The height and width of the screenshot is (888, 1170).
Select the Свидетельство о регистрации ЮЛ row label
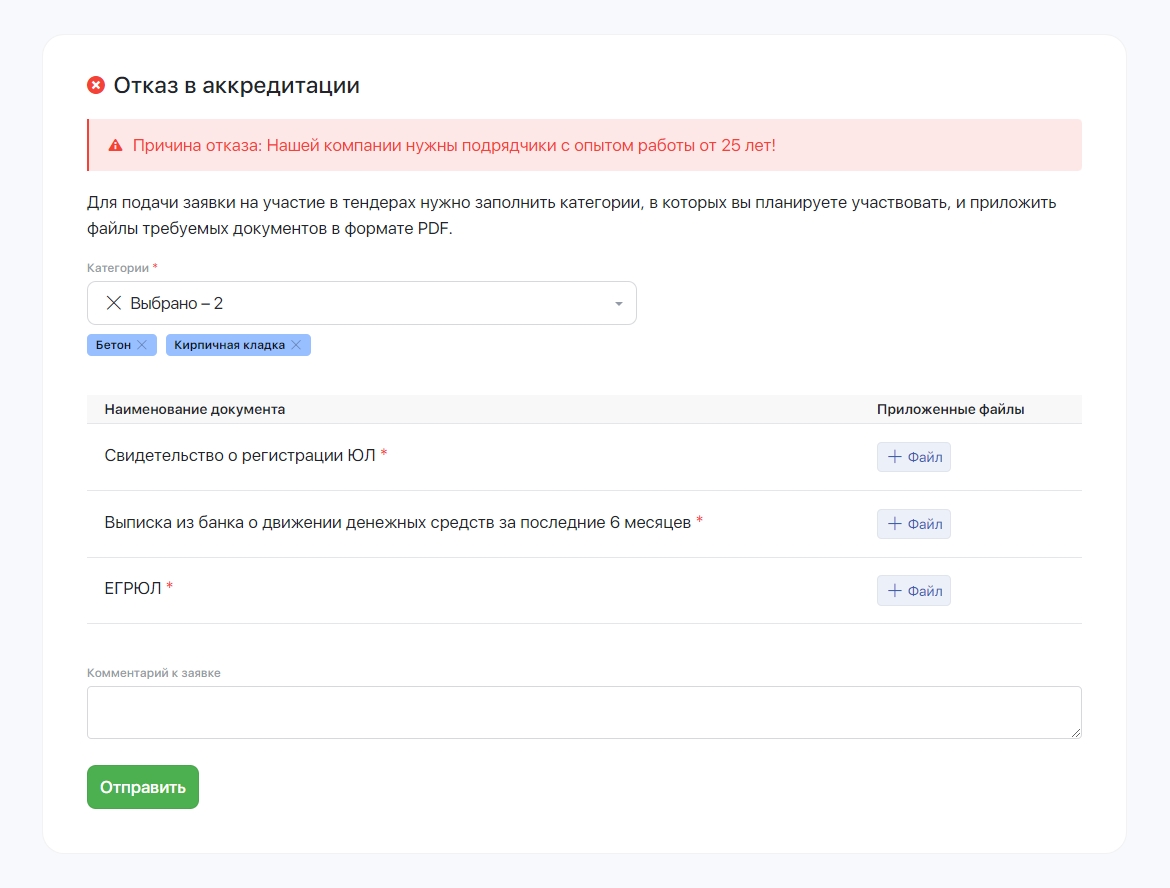(240, 455)
